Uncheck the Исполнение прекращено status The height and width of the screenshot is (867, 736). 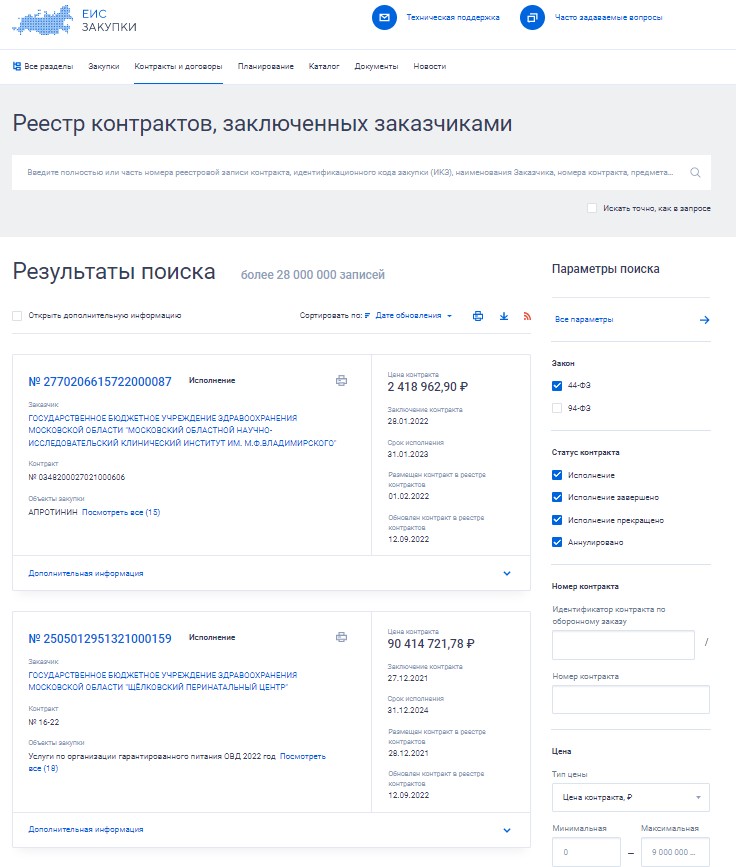point(557,520)
